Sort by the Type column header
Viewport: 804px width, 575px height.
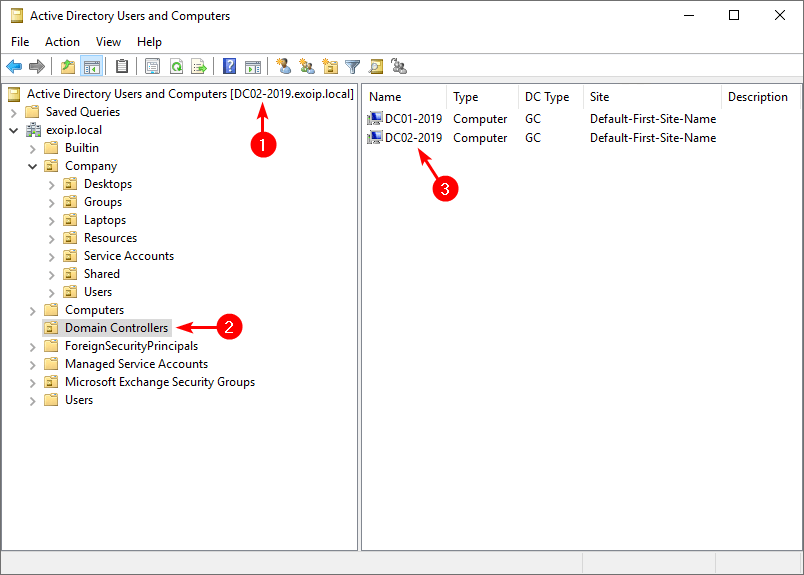point(483,97)
